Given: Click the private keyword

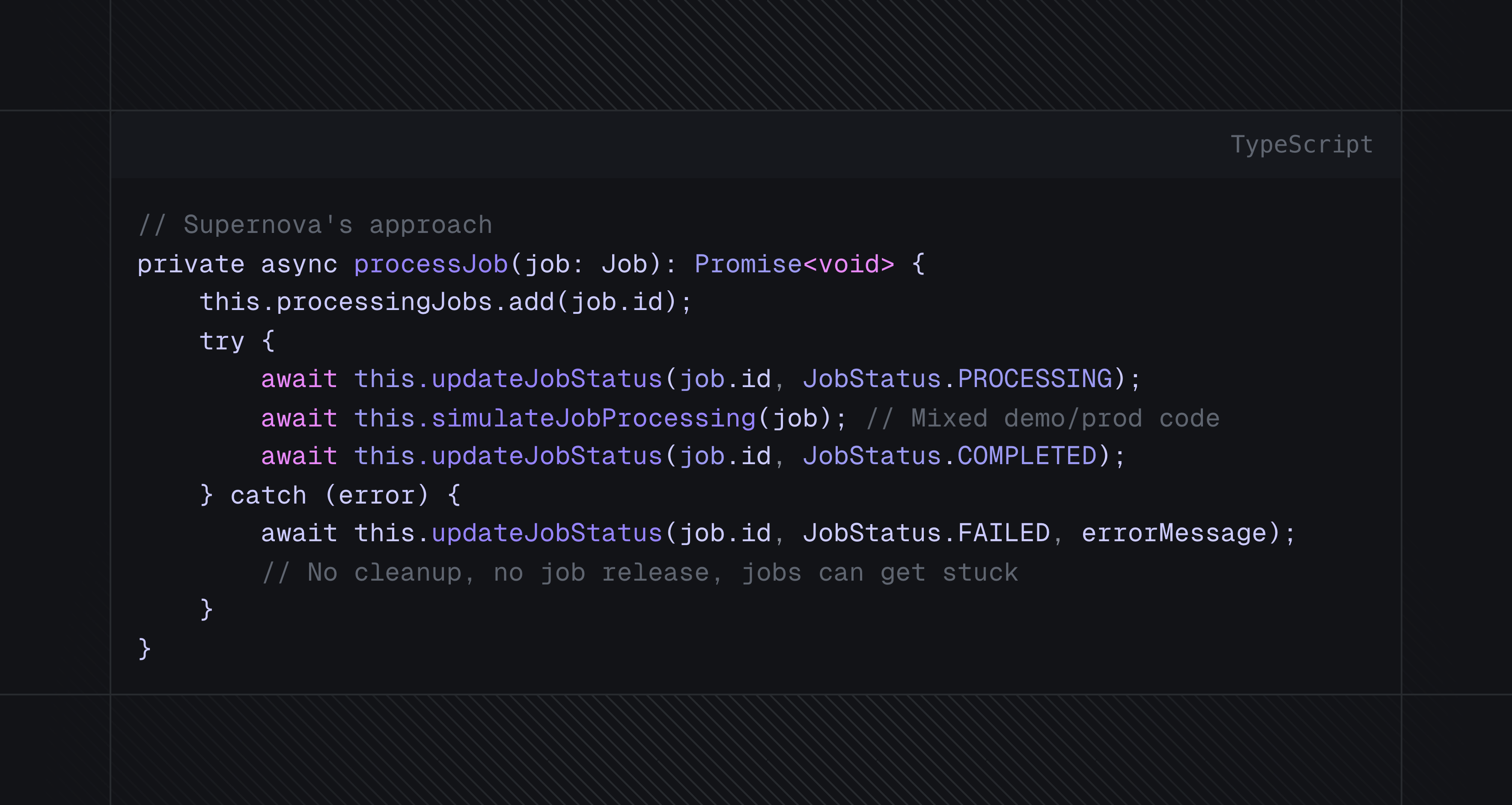Looking at the screenshot, I should [191, 264].
